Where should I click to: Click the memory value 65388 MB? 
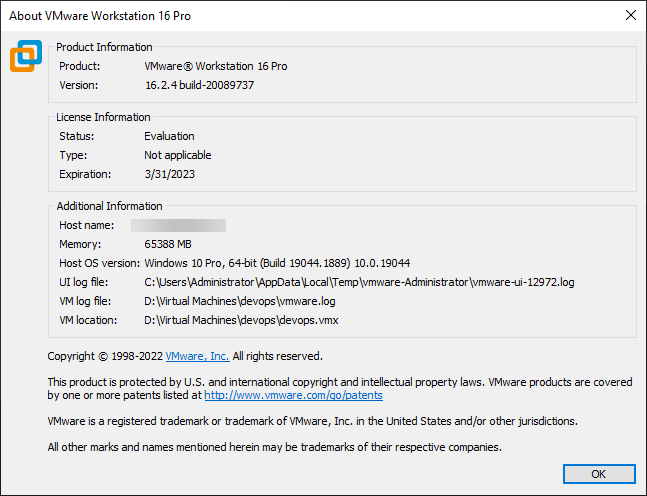point(168,244)
